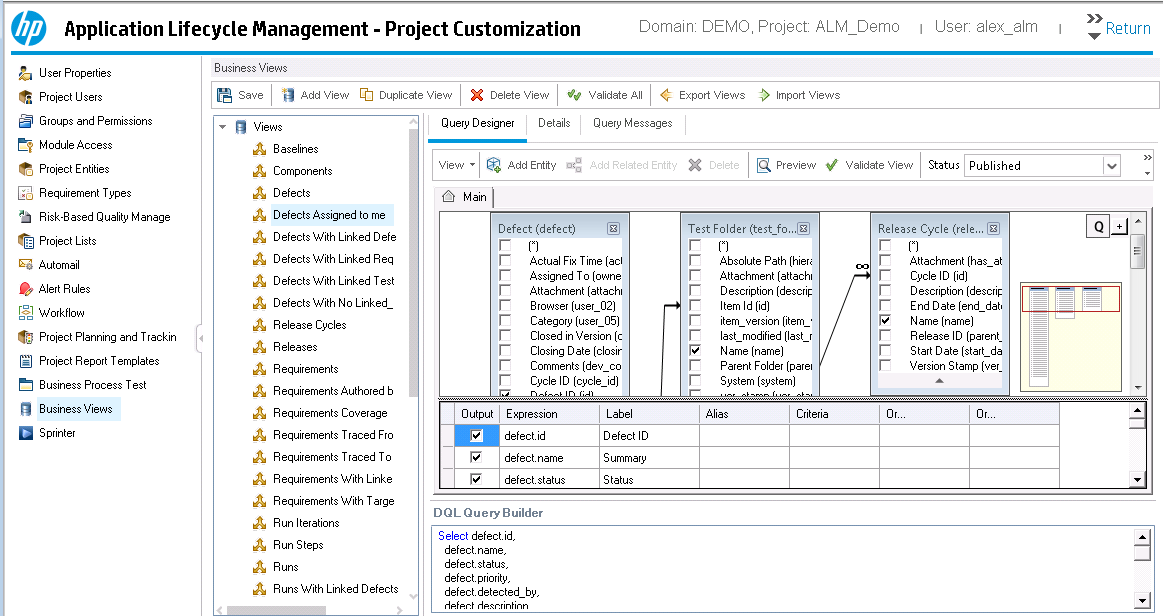The image size is (1163, 616).
Task: Click the Duplicate View icon
Action: tap(366, 94)
